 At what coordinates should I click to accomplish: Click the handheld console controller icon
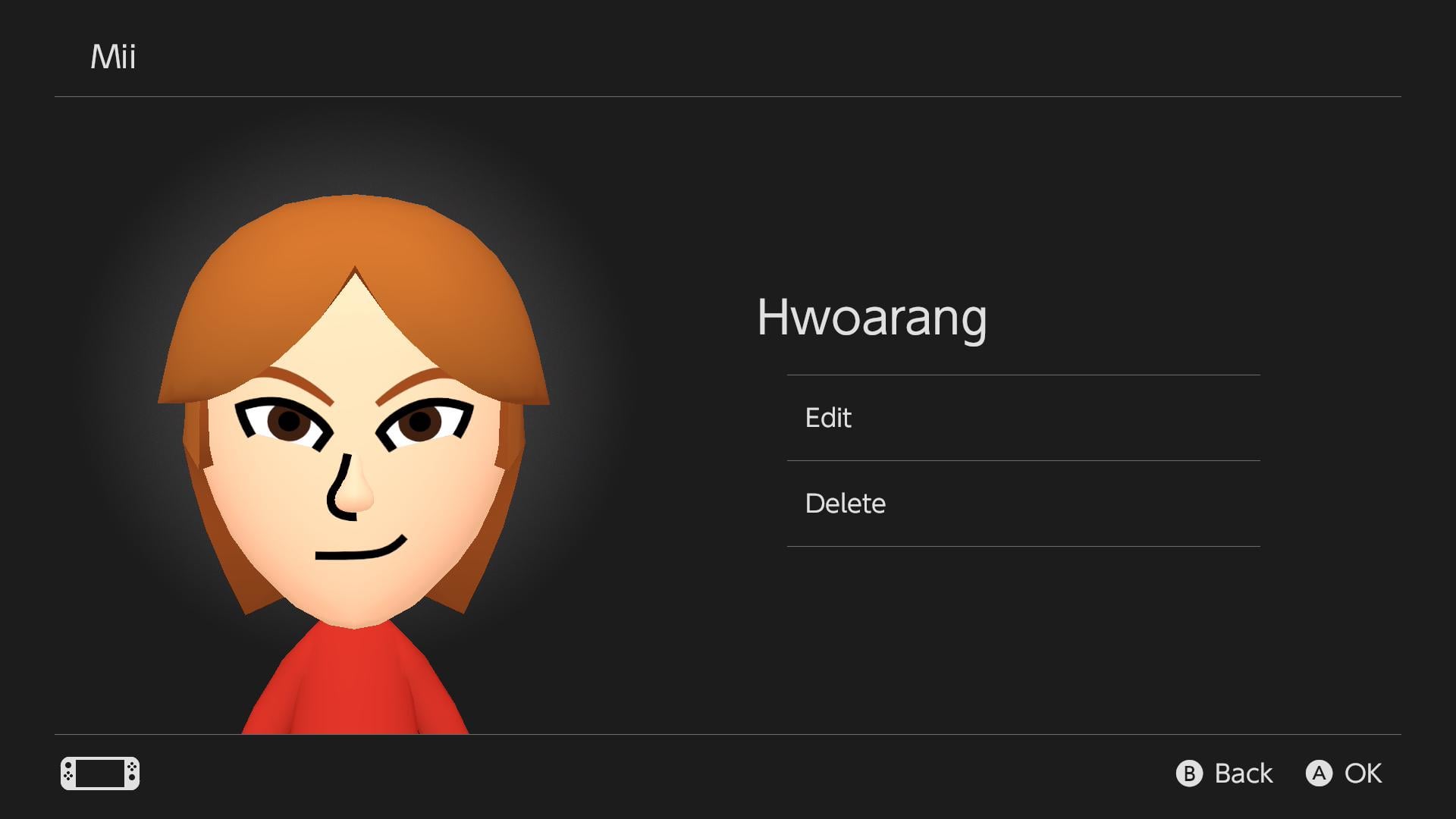[x=100, y=773]
